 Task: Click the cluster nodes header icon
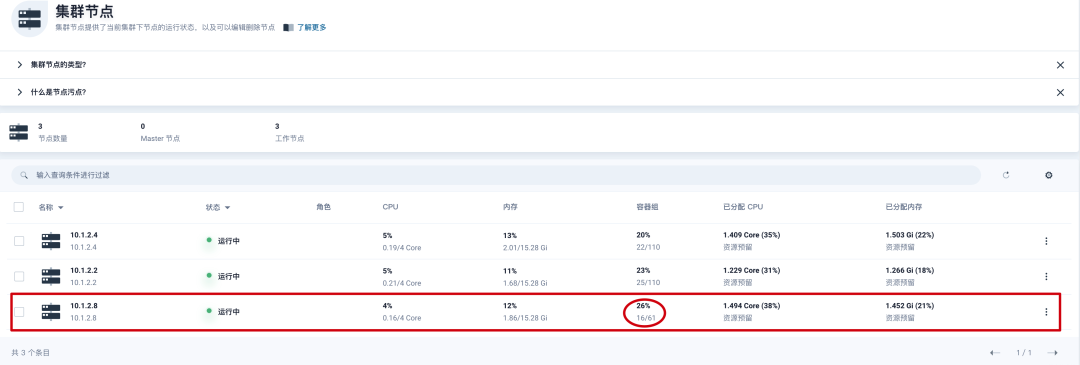tap(30, 19)
